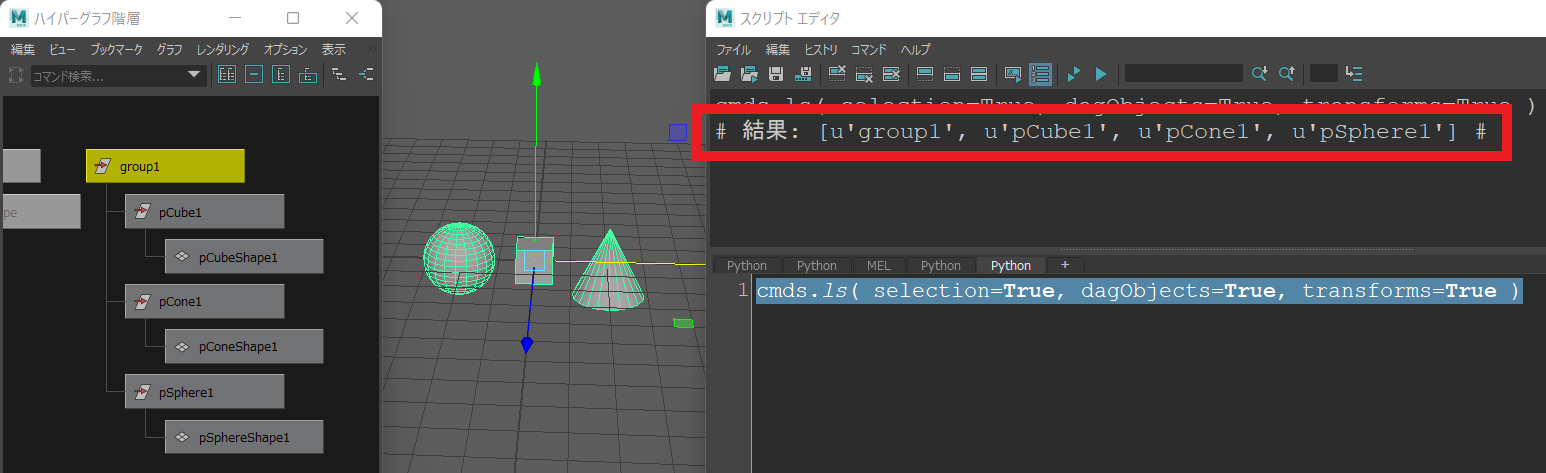Click the Go To Line number field
The width and height of the screenshot is (1546, 473).
pos(1323,73)
